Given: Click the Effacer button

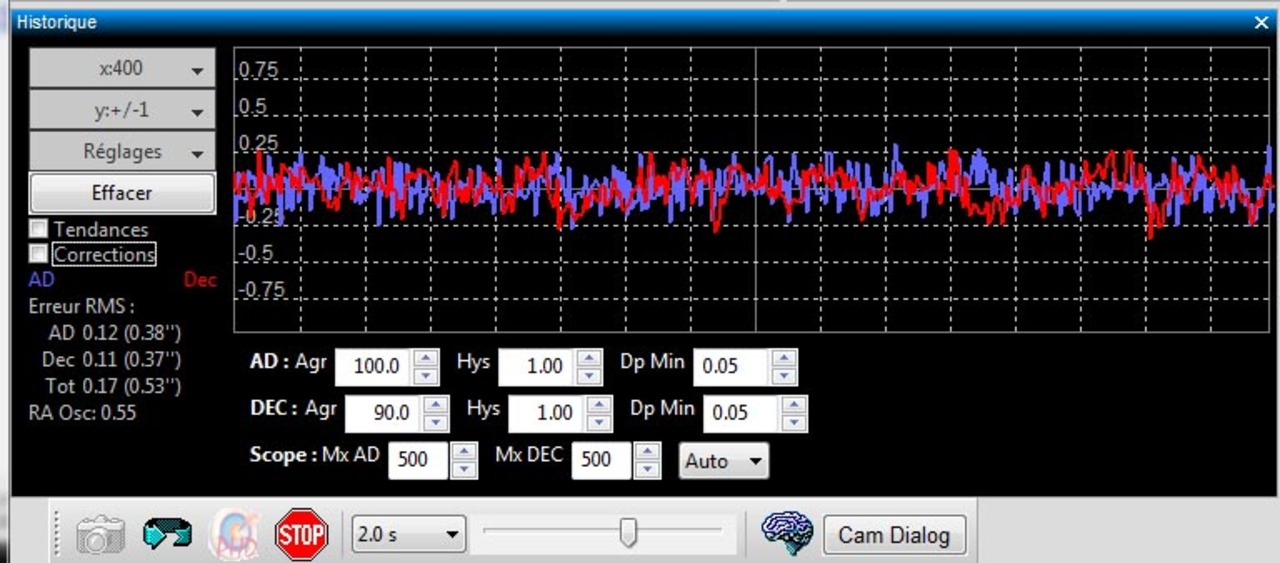Looking at the screenshot, I should click(122, 193).
